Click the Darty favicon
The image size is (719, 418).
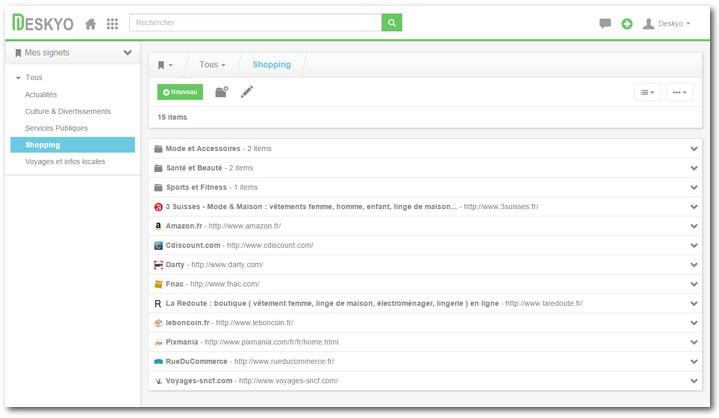click(x=158, y=265)
